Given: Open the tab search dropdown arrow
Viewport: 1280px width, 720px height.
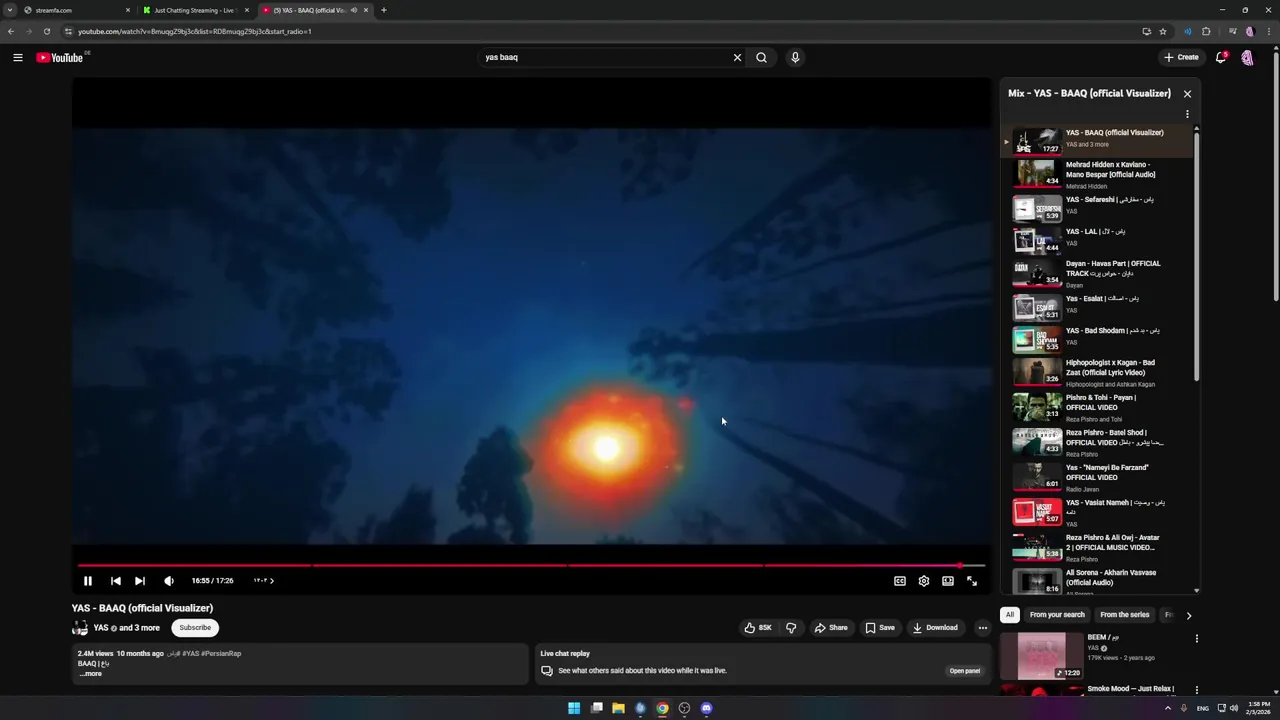Looking at the screenshot, I should (9, 10).
